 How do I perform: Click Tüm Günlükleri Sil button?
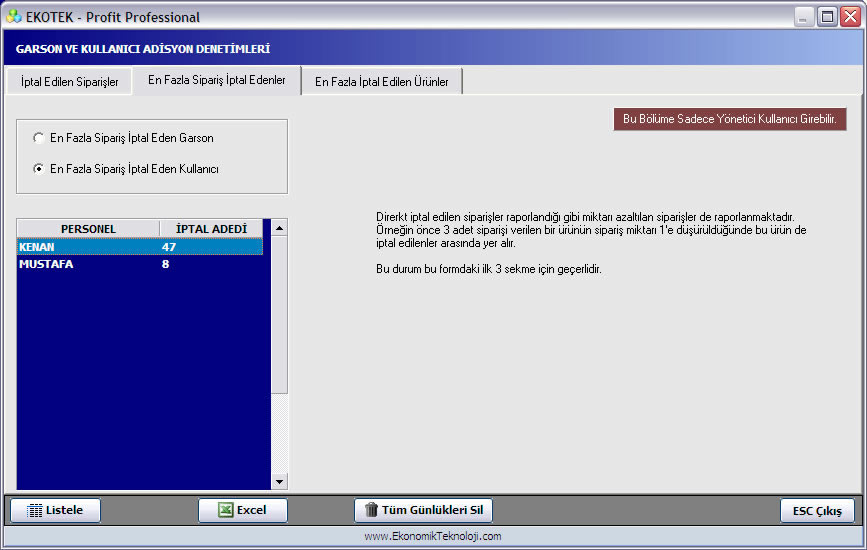pos(424,510)
